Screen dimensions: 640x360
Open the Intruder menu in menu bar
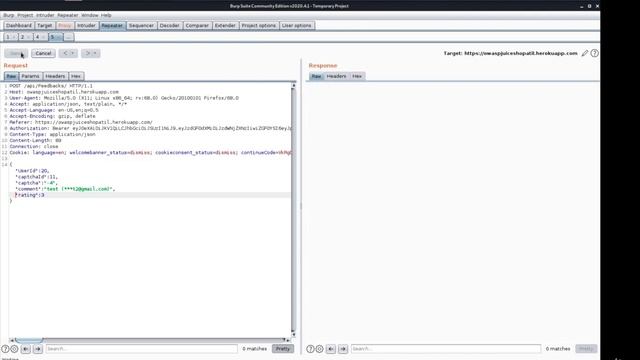45,15
